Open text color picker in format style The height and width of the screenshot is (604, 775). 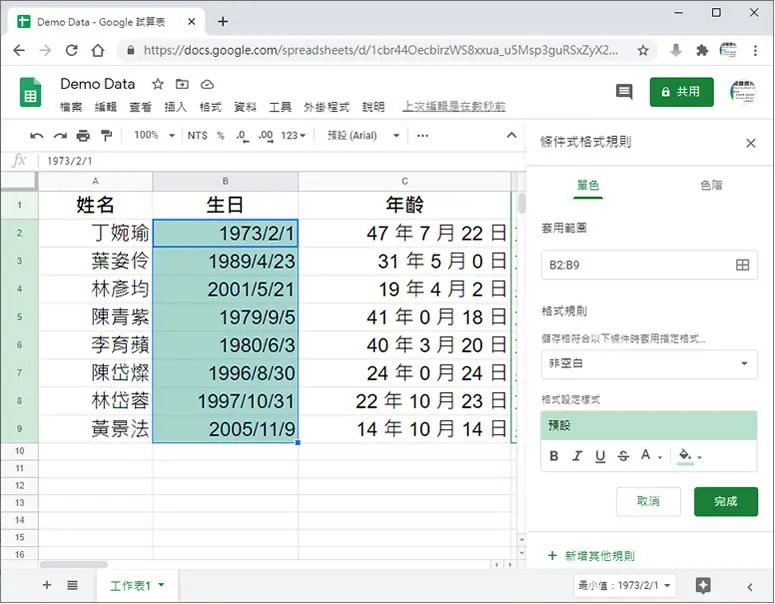coord(651,455)
